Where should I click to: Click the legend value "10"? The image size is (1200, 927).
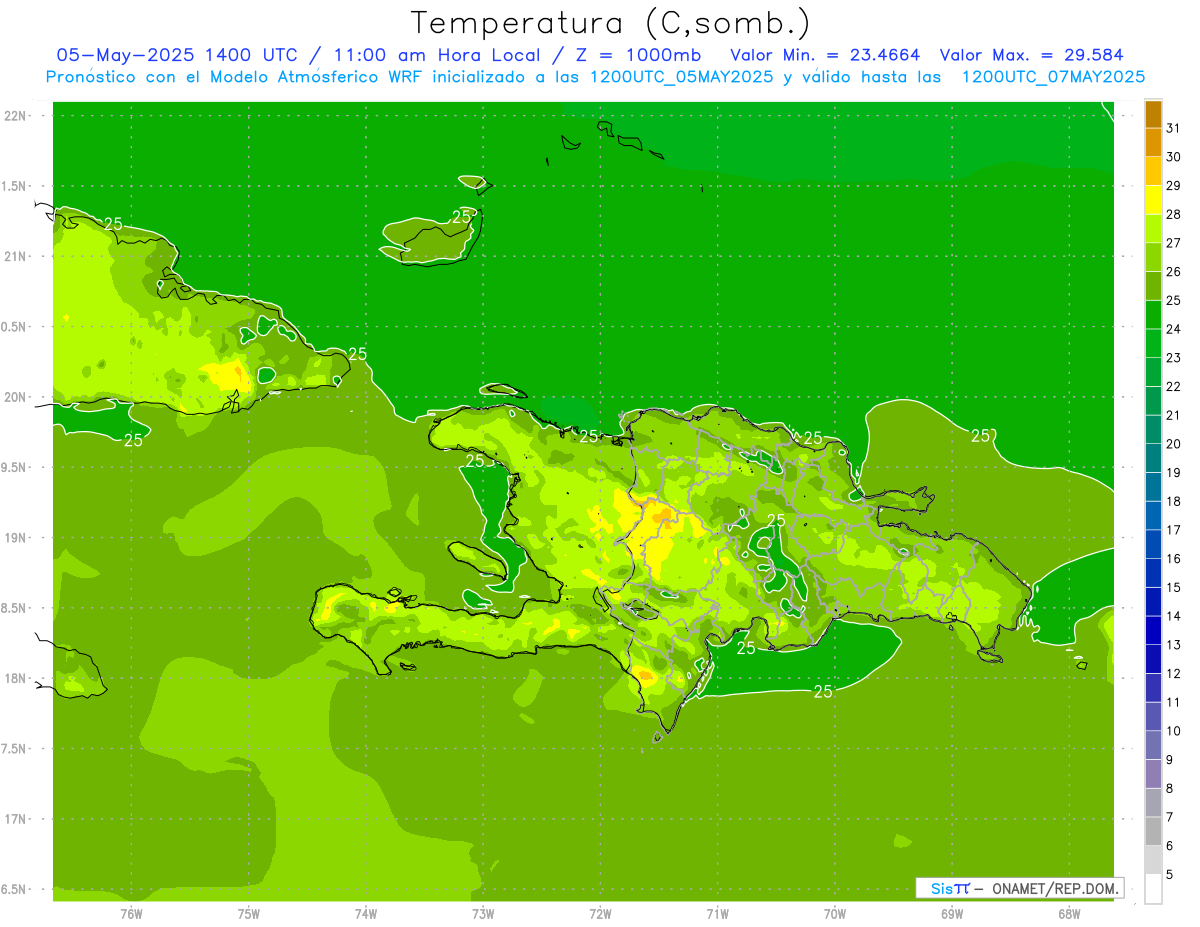(1173, 731)
